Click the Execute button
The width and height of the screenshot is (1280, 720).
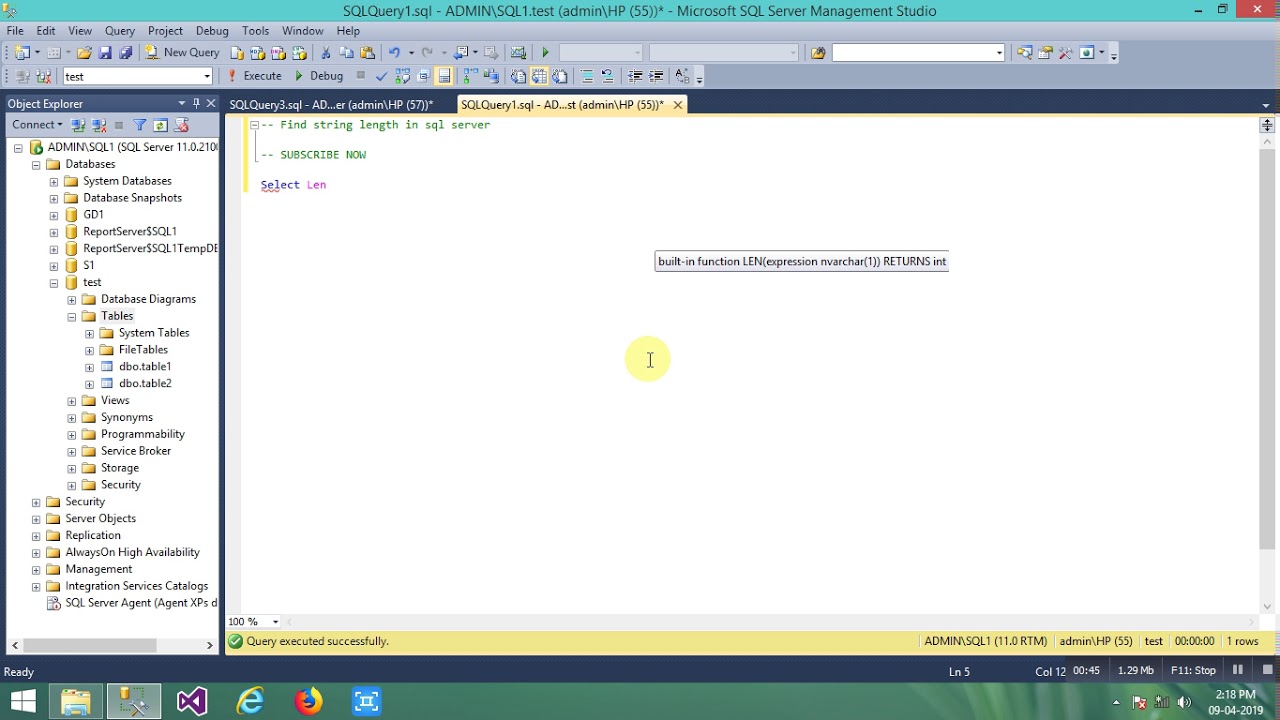point(254,76)
